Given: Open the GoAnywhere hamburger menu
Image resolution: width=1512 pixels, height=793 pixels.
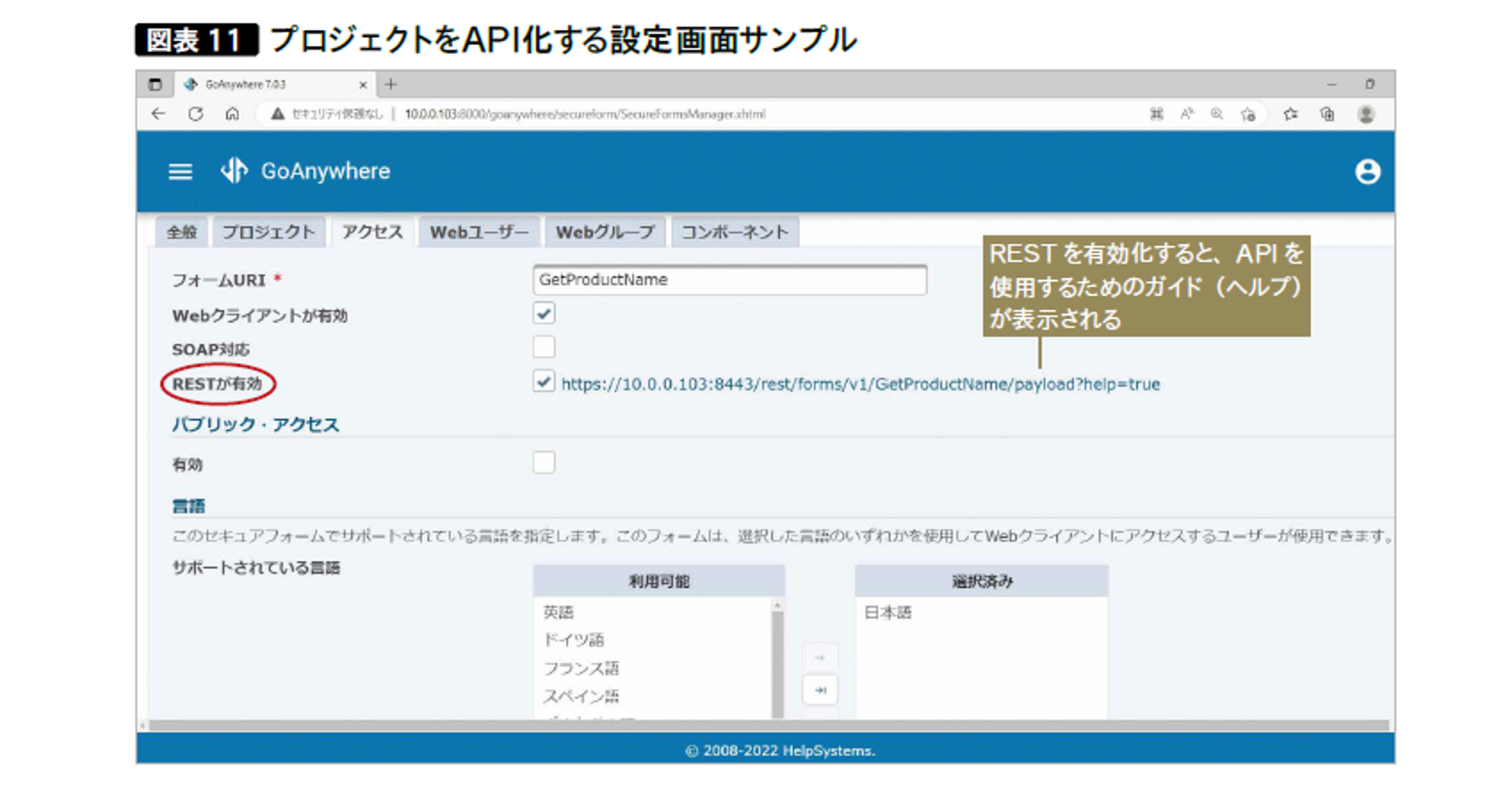Looking at the screenshot, I should coord(180,171).
